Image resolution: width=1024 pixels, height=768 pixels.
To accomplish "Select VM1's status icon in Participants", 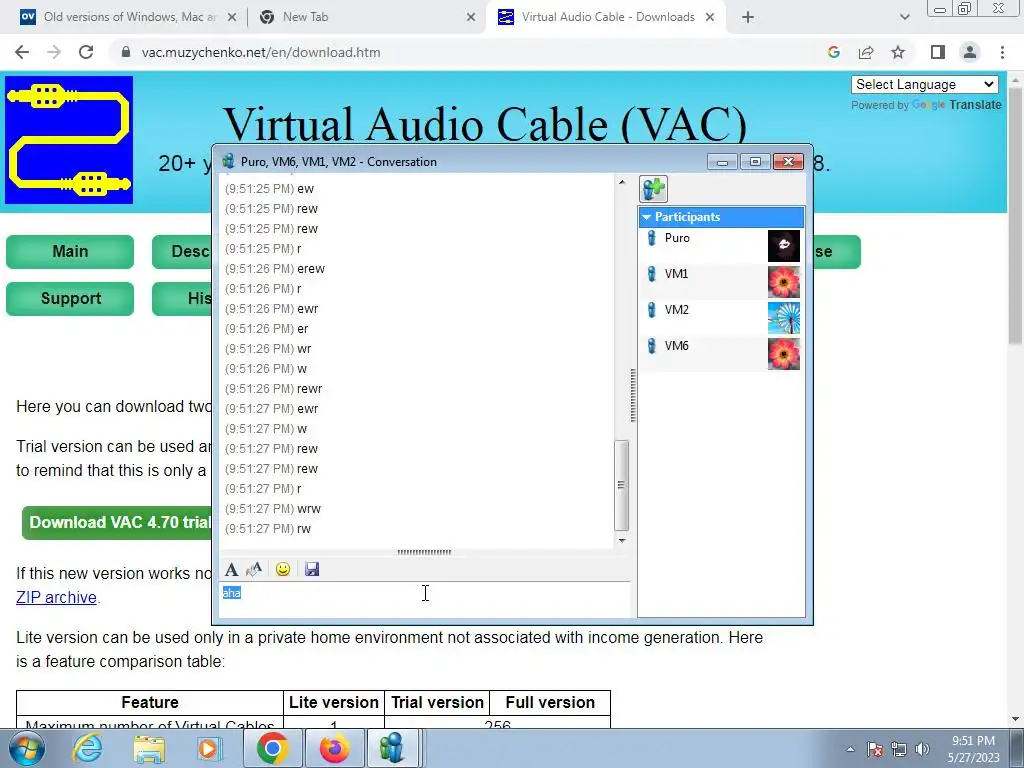I will 651,274.
